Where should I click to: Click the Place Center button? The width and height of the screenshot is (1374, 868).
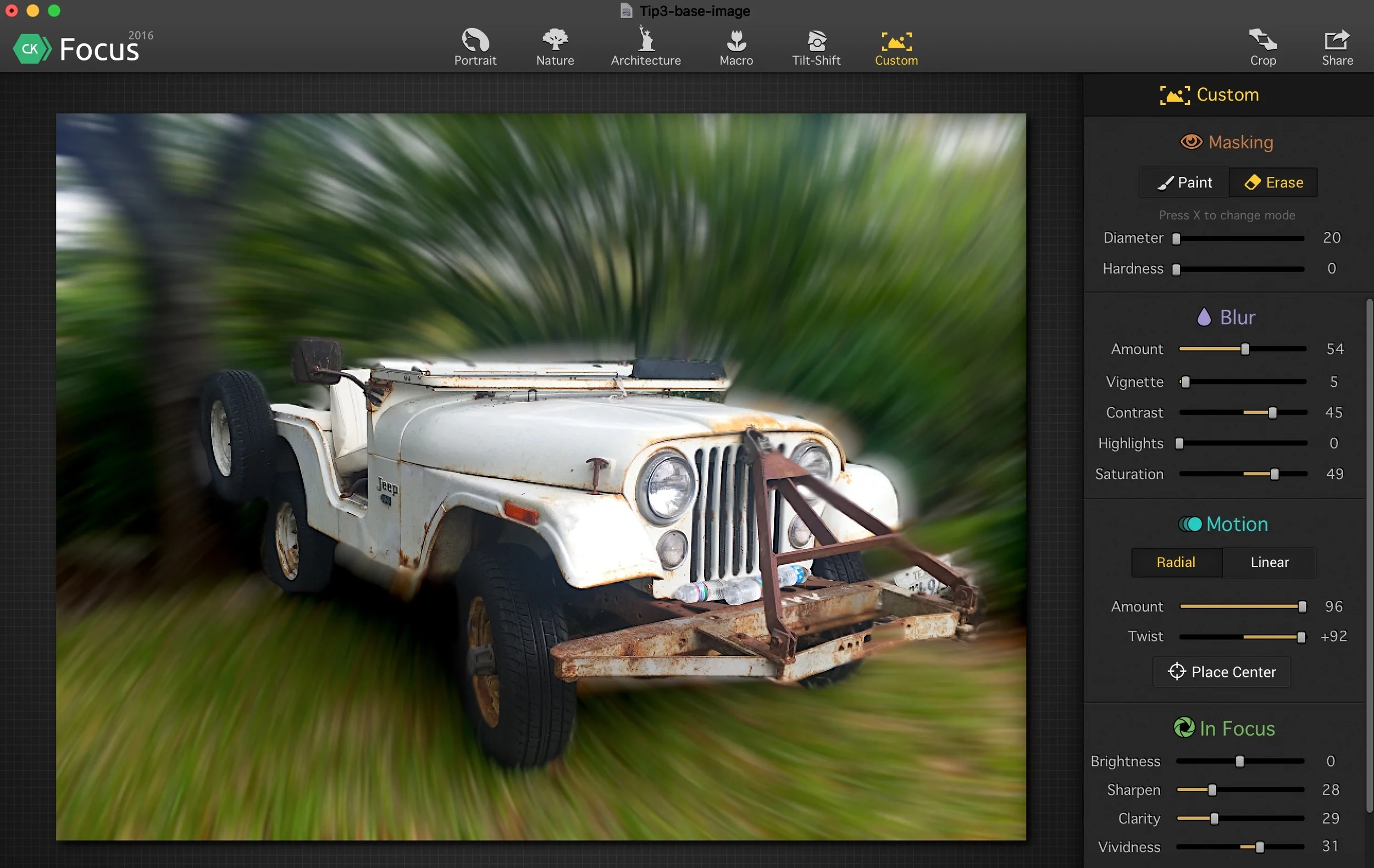click(1222, 672)
